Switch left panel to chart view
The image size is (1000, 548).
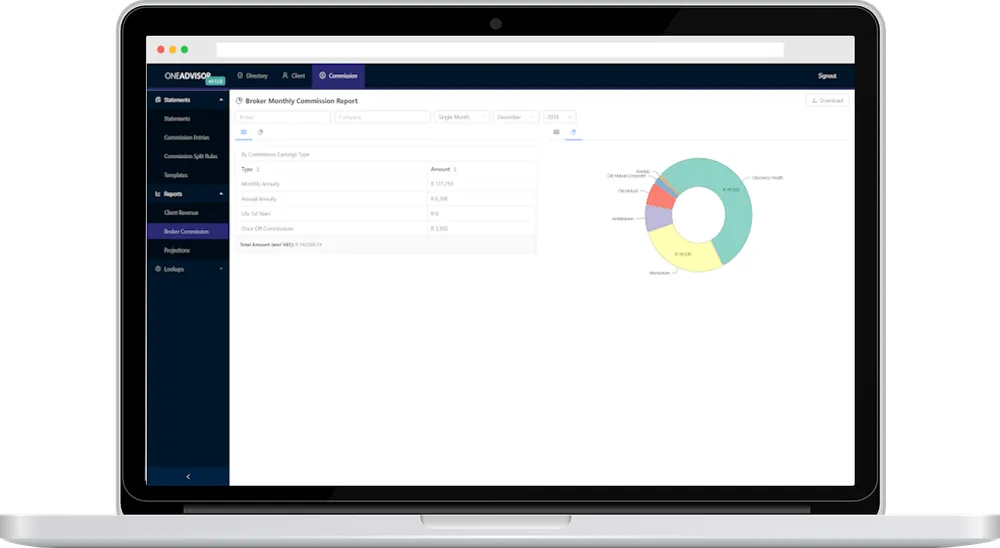(x=260, y=132)
